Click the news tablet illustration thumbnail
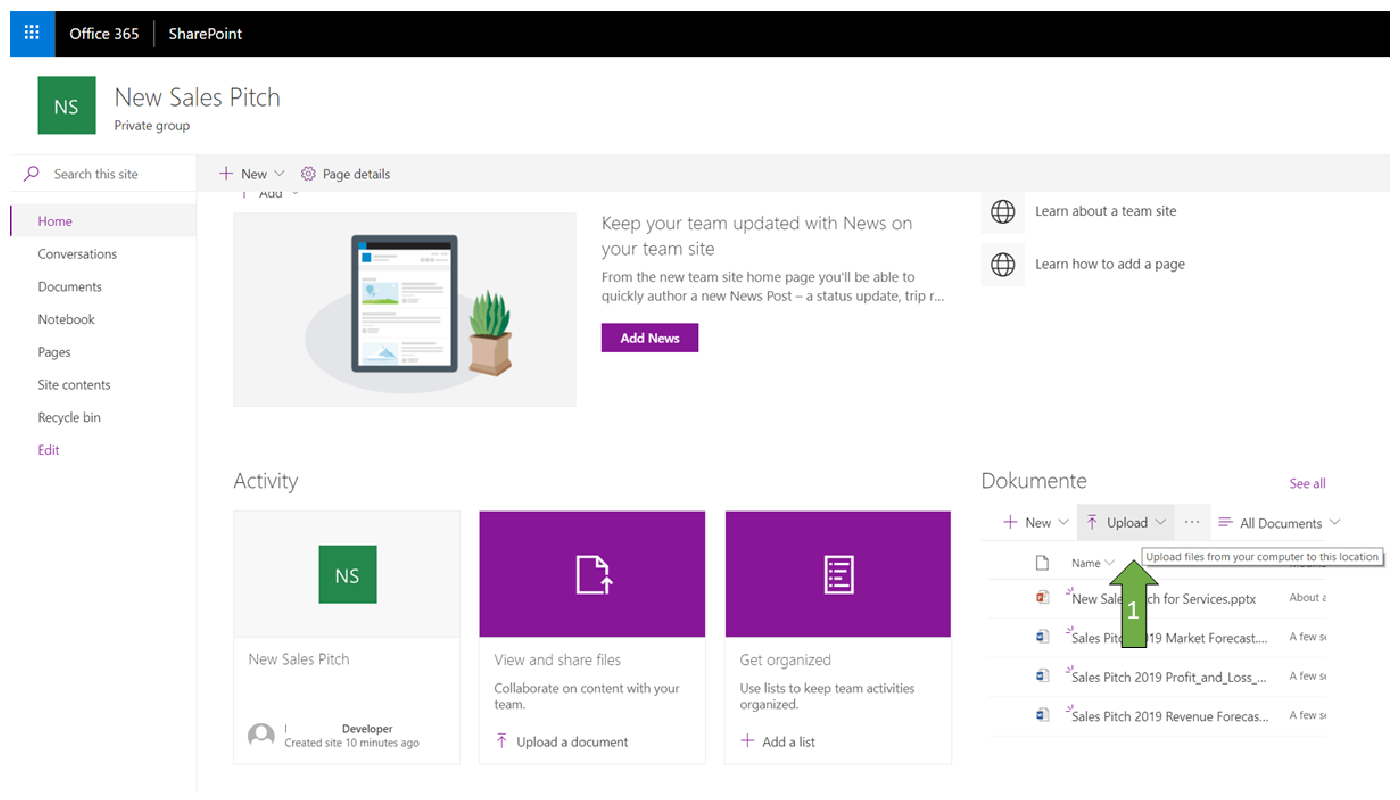 [405, 309]
